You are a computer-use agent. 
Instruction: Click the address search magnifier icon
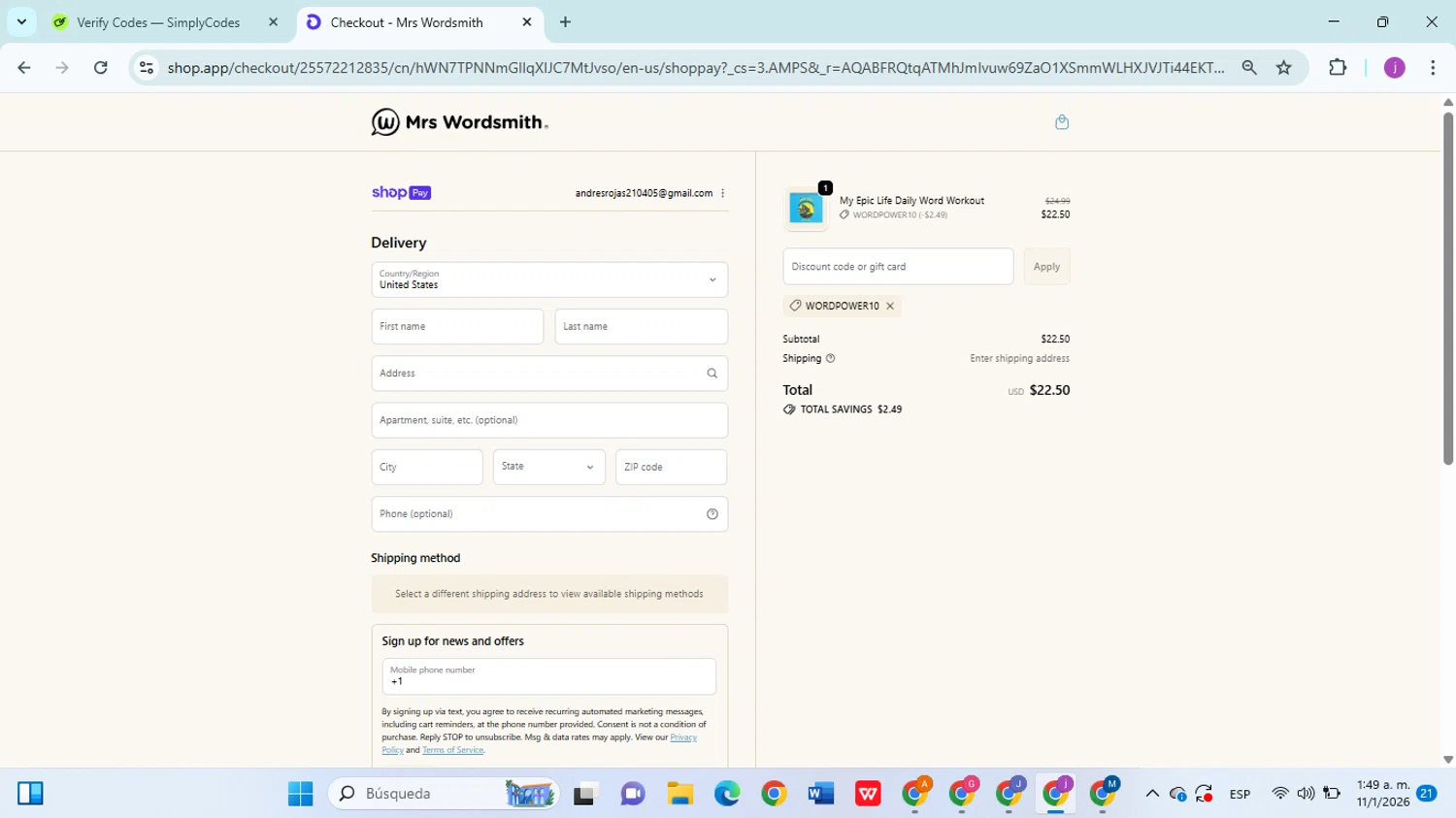tap(711, 374)
